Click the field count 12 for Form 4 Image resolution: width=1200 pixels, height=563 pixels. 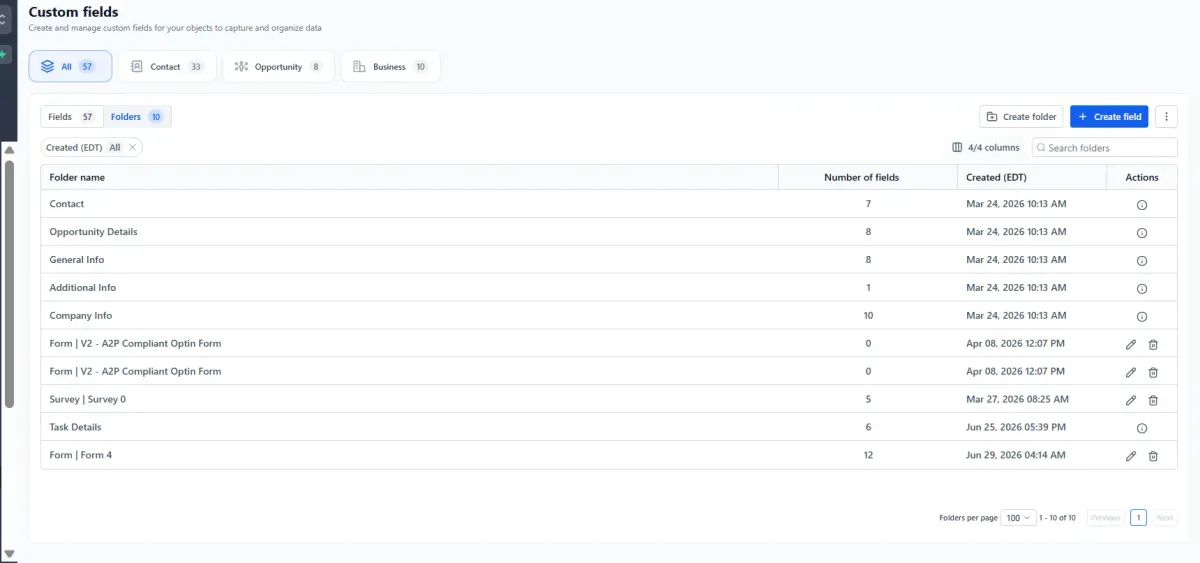click(868, 456)
